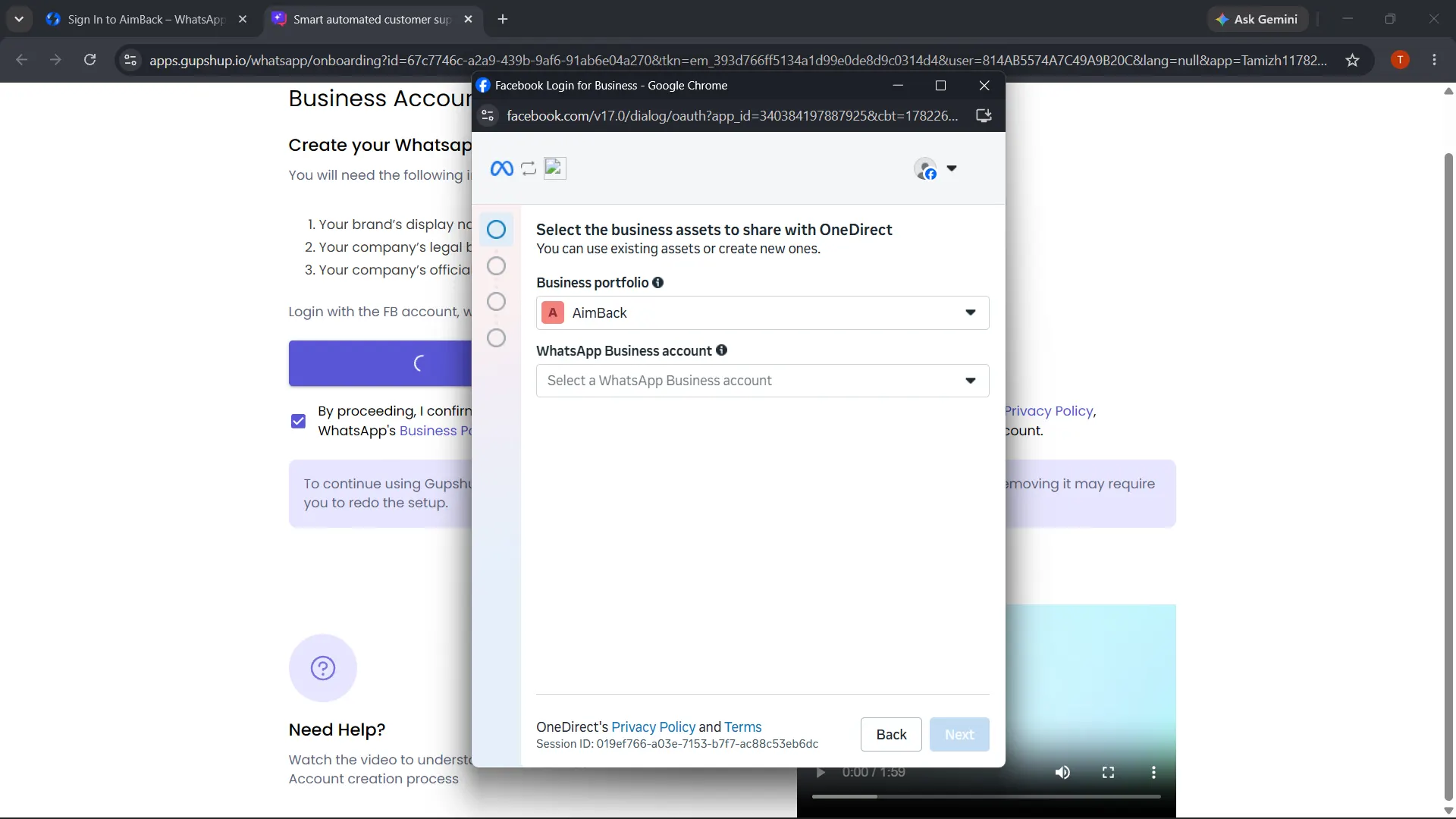Bookmark this page with the star icon
Image resolution: width=1456 pixels, height=819 pixels.
pos(1352,60)
